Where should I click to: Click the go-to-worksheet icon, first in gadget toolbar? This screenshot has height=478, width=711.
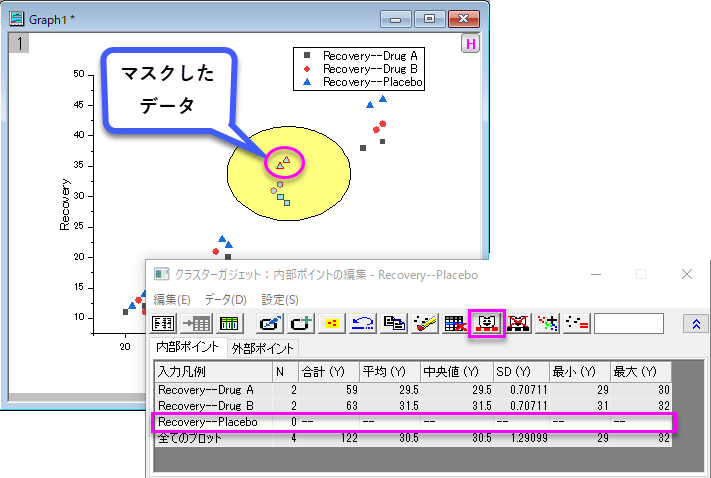tap(163, 323)
